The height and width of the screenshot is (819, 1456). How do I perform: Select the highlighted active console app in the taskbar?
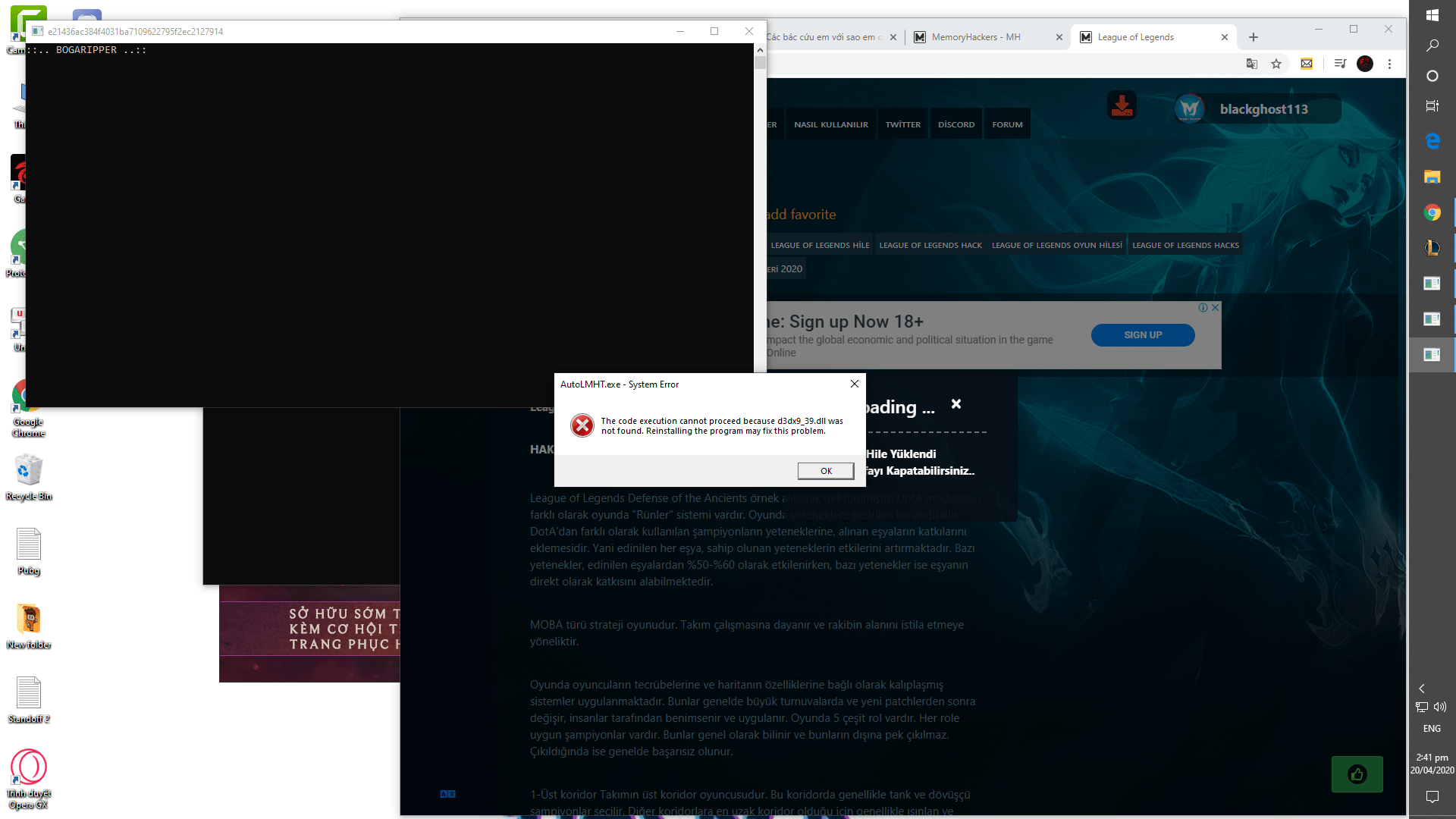[1432, 355]
